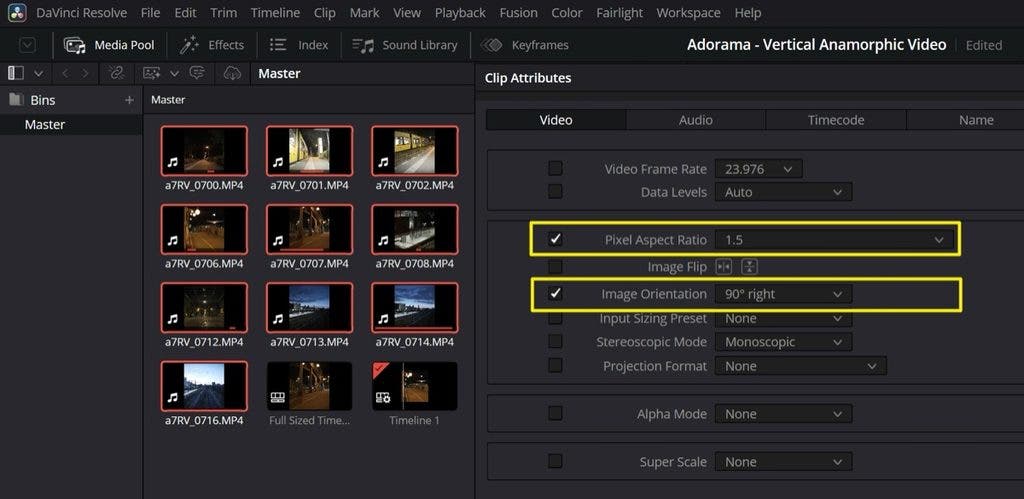Expand the chevron beside the image sparkle icon
The image size is (1024, 499).
tap(174, 74)
